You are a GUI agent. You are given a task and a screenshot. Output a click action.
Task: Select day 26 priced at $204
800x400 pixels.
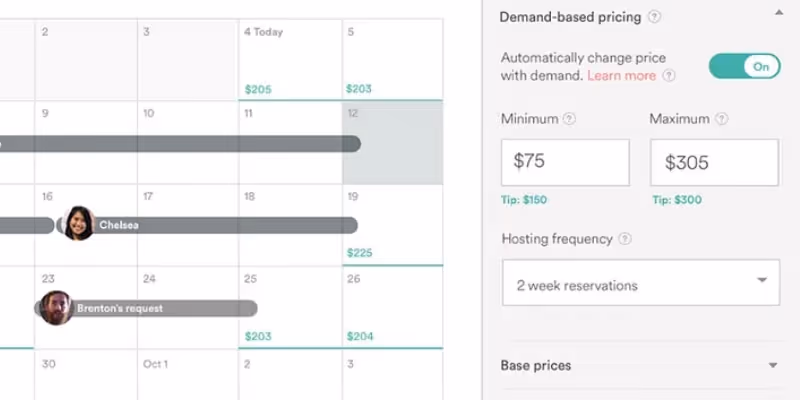coord(392,308)
